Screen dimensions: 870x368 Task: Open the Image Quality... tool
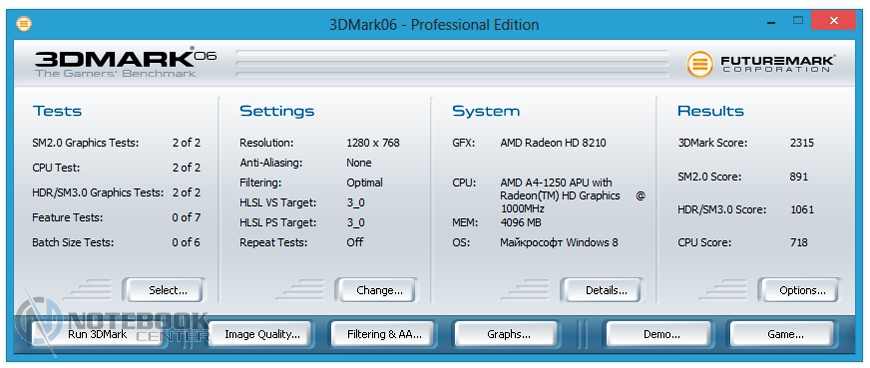pos(262,334)
